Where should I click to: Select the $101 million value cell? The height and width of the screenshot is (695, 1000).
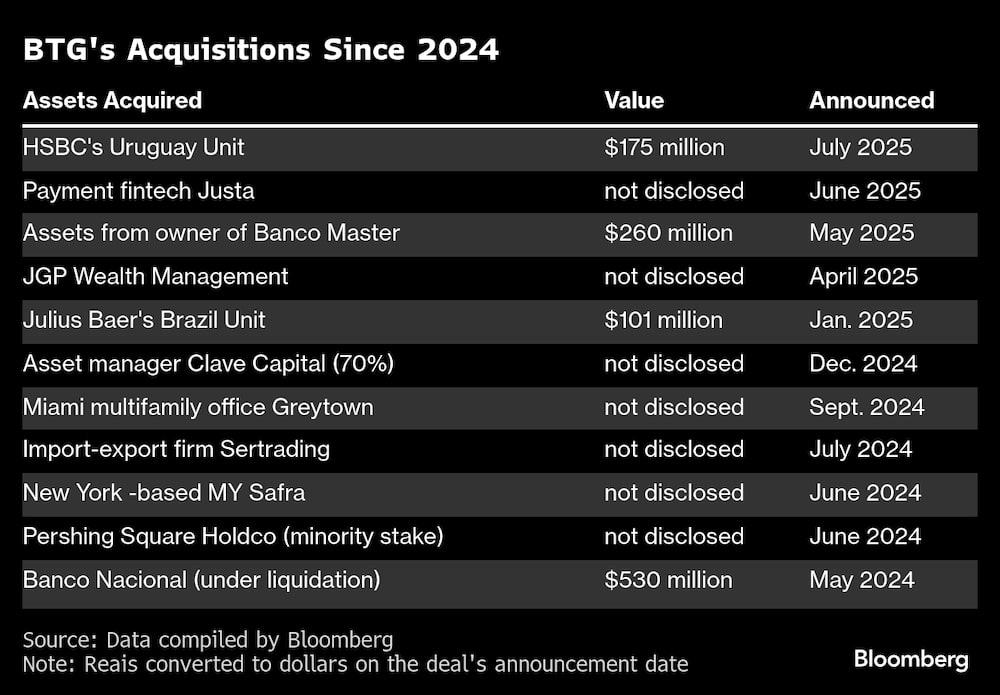663,320
